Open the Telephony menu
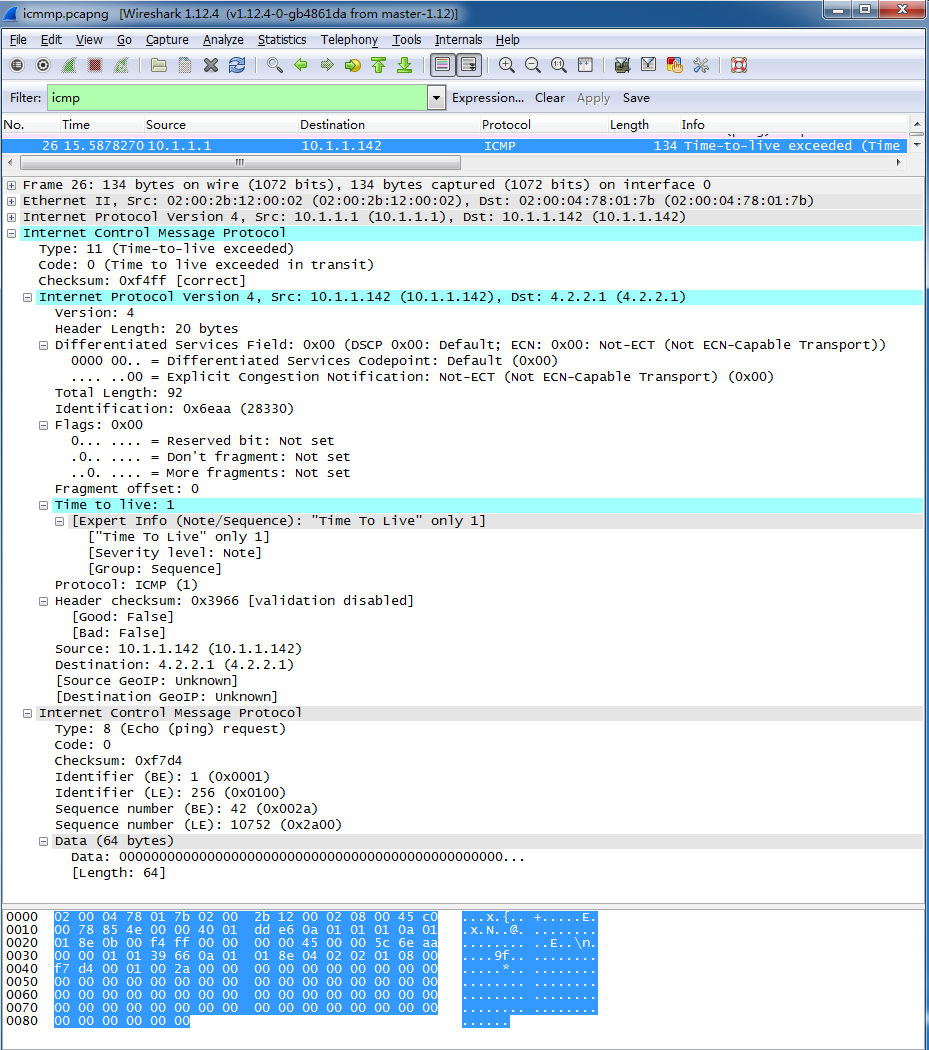929x1050 pixels. (349, 40)
